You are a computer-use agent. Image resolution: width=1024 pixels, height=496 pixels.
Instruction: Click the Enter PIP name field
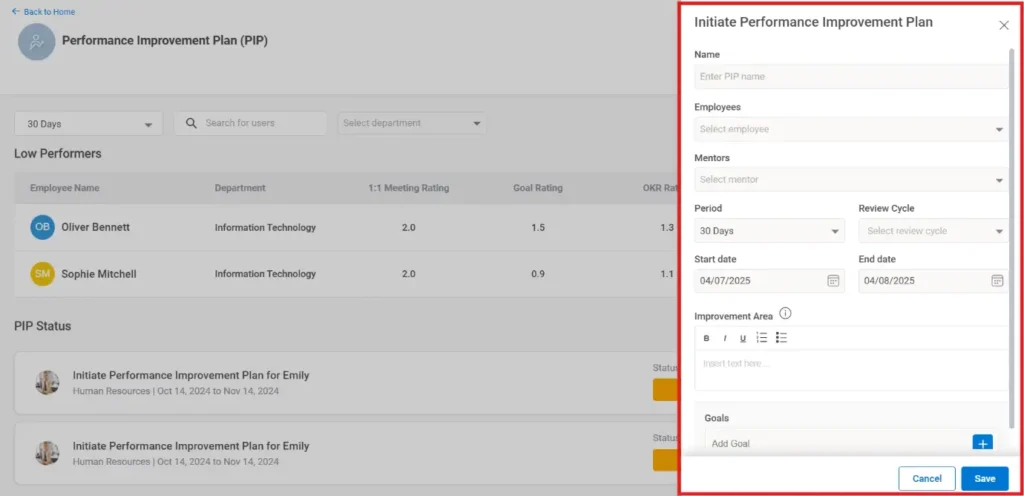(850, 77)
